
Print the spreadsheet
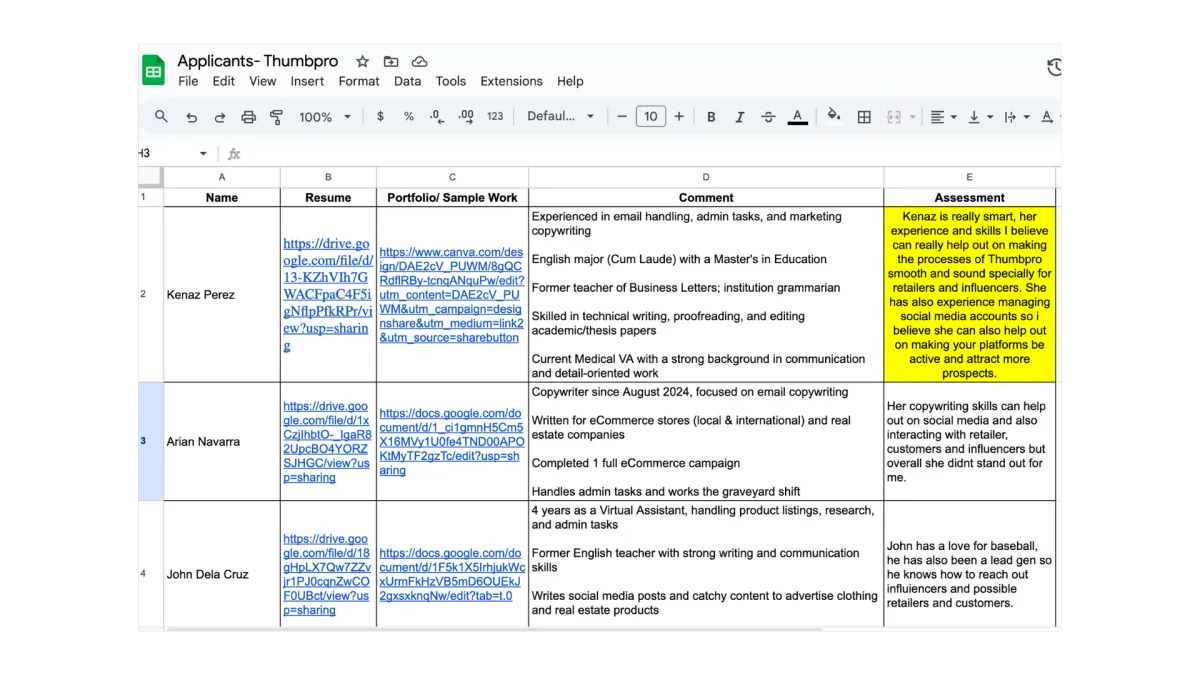pyautogui.click(x=249, y=117)
